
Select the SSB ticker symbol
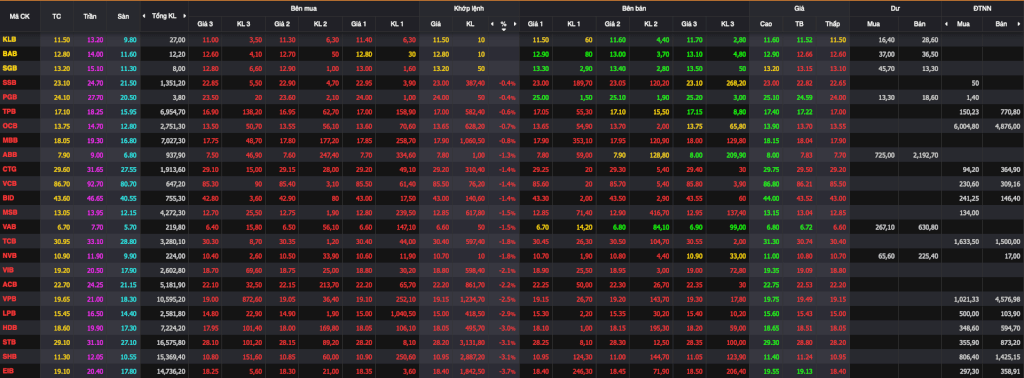click(10, 82)
